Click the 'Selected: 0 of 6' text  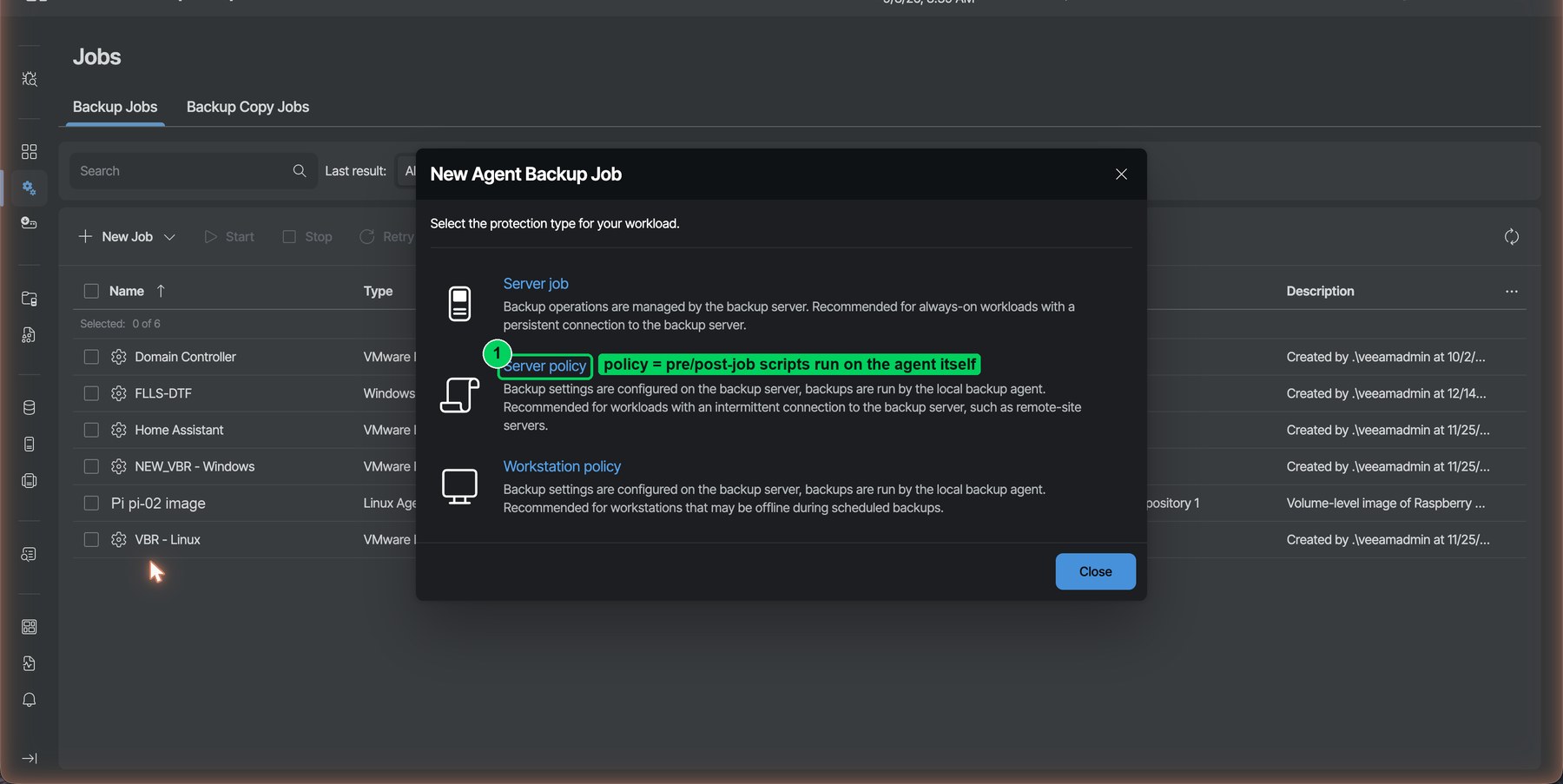pyautogui.click(x=120, y=324)
